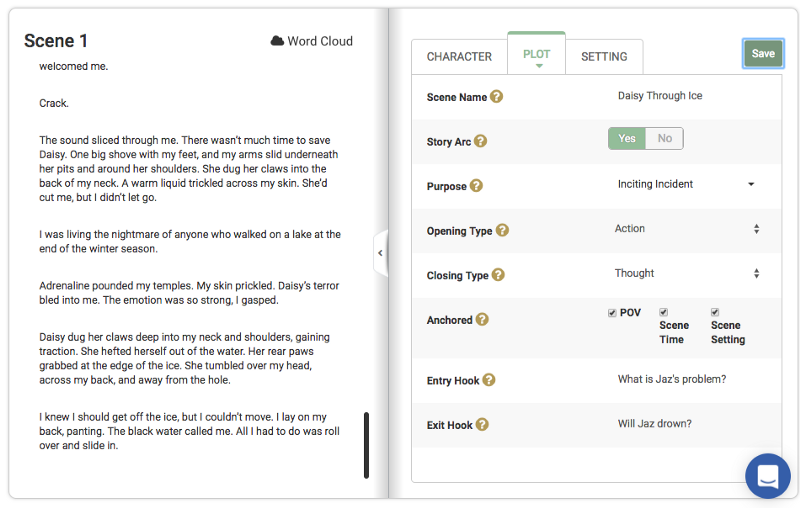Open the Purpose Inciting Incident dropdown
This screenshot has width=800, height=508.
coord(686,184)
